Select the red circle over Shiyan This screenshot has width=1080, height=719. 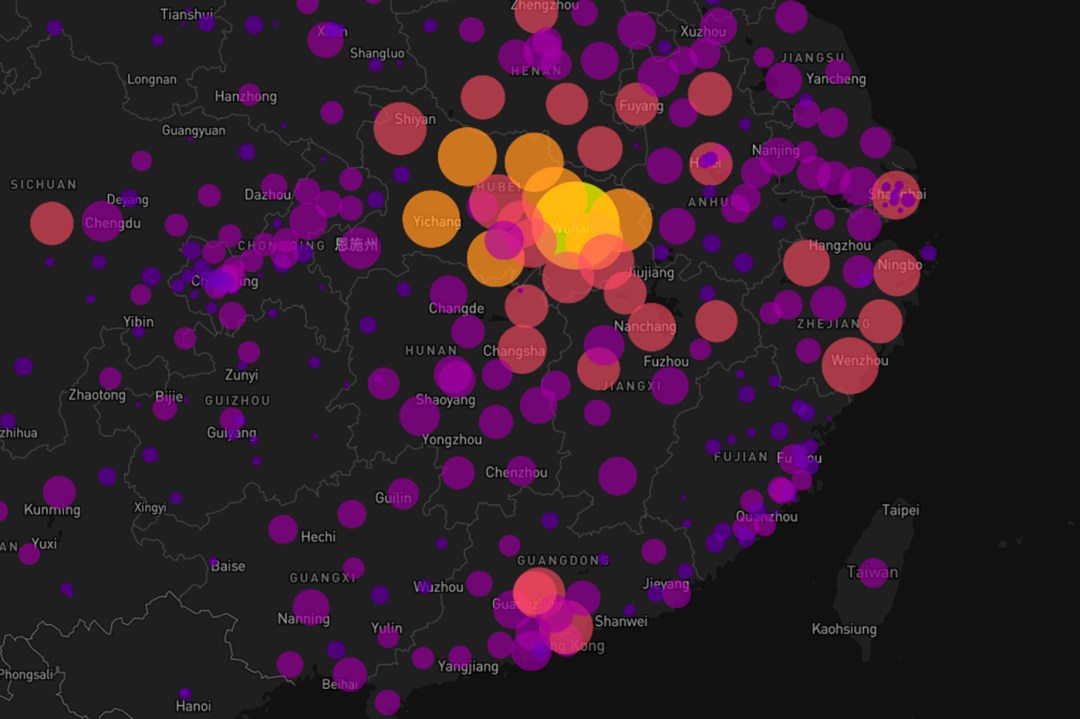click(x=400, y=128)
